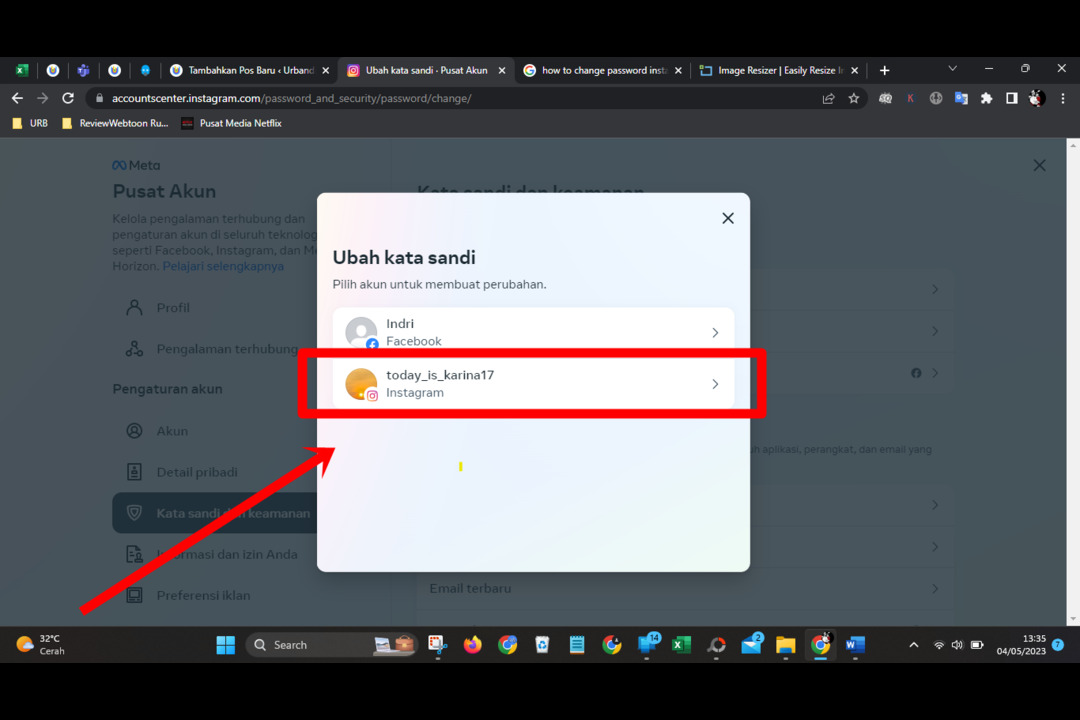
Task: Select the Indri Facebook account row
Action: click(x=533, y=332)
